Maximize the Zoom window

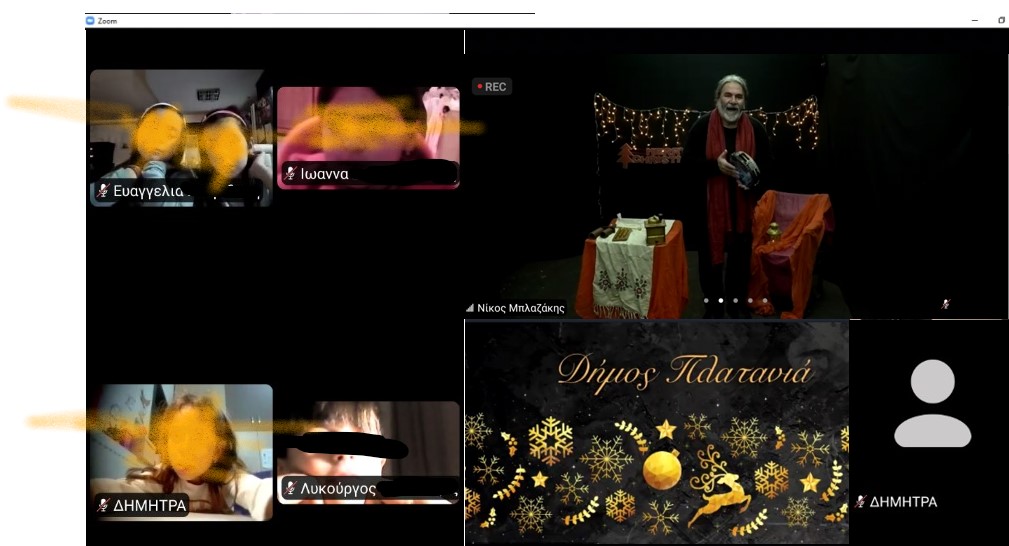click(1001, 20)
